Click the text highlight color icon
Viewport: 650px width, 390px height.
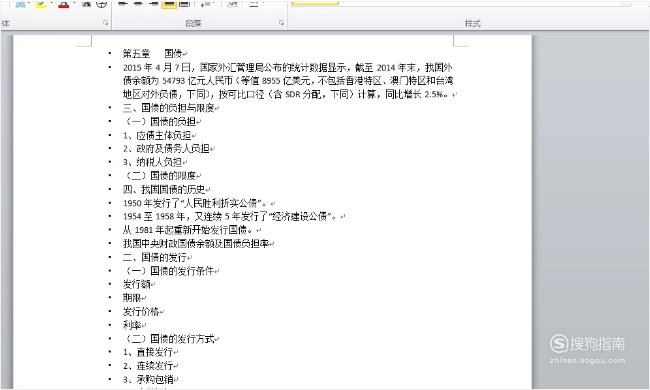(x=41, y=4)
